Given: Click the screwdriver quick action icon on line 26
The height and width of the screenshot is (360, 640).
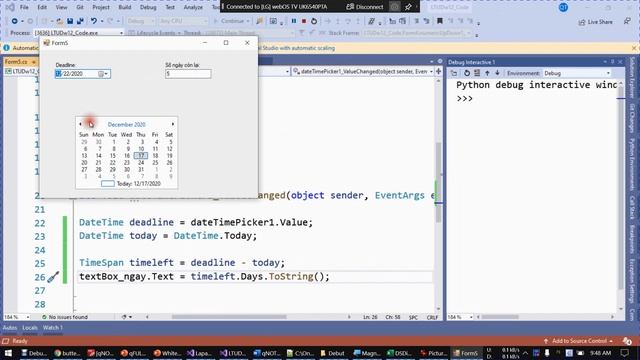Looking at the screenshot, I should point(53,277).
